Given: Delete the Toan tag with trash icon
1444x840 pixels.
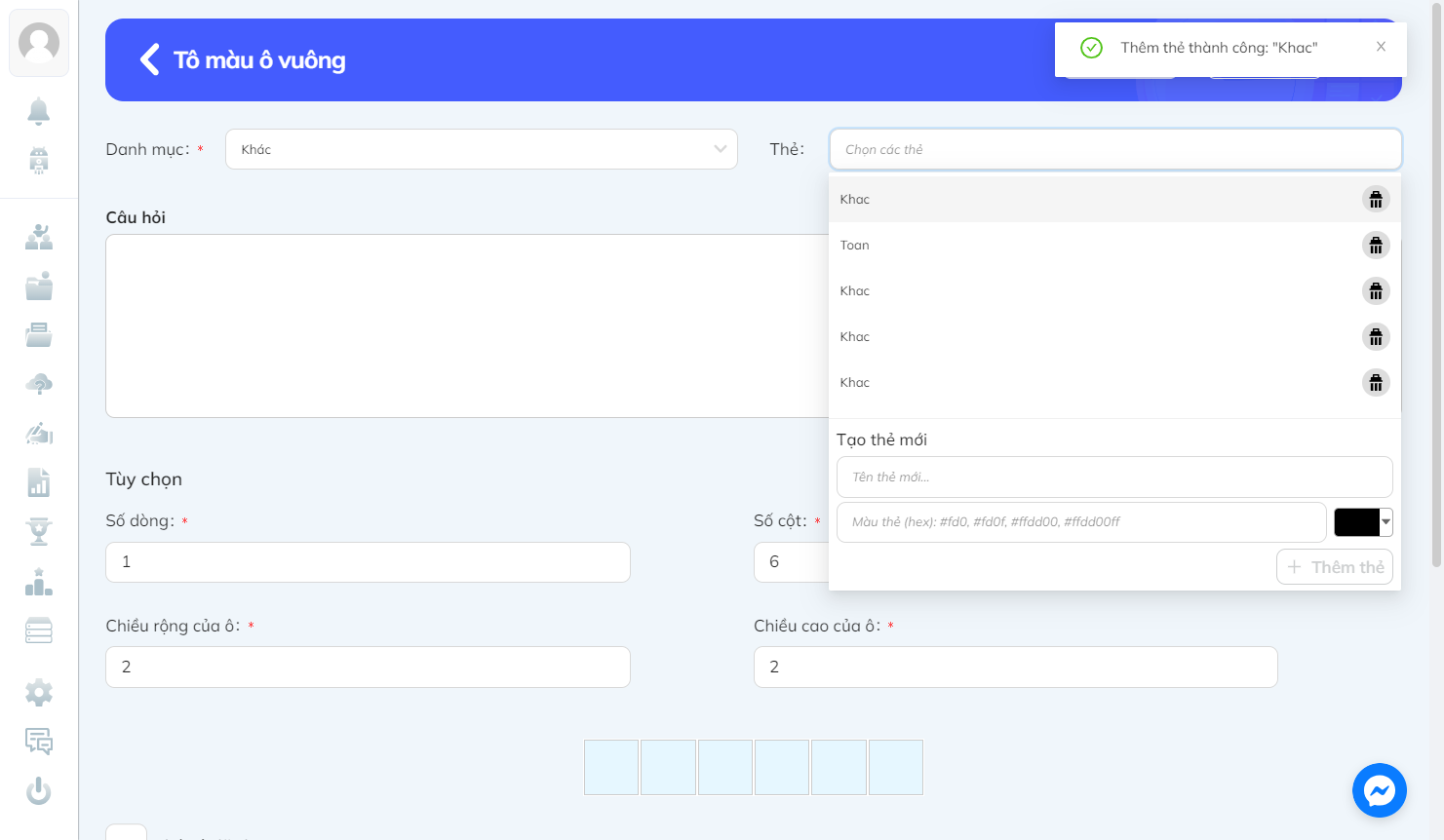Looking at the screenshot, I should (1376, 246).
